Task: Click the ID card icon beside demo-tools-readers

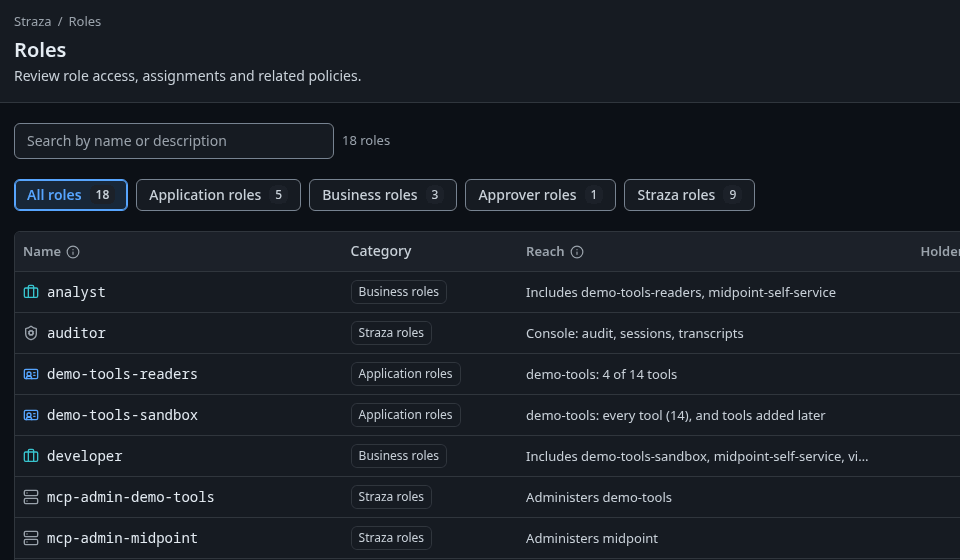Action: tap(31, 374)
